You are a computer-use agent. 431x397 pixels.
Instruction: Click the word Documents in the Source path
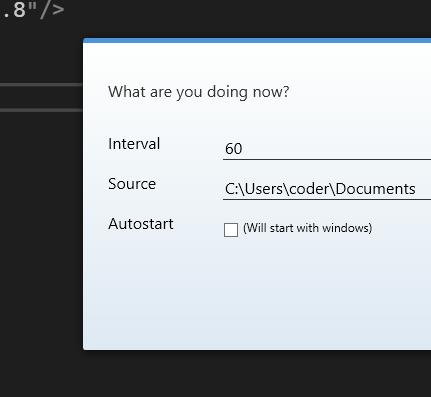[376, 189]
